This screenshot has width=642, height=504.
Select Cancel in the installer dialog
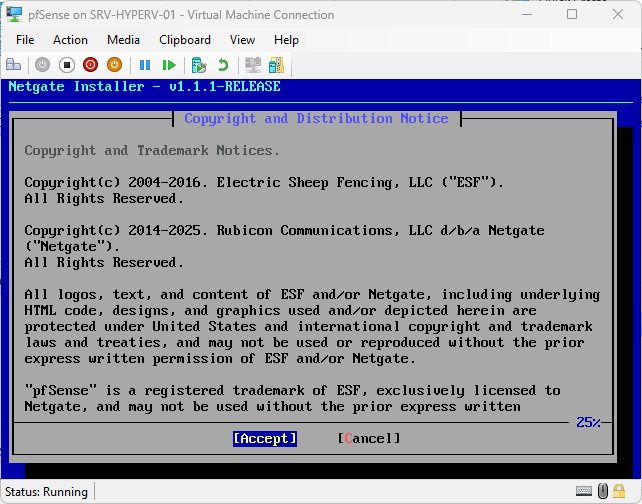click(369, 438)
